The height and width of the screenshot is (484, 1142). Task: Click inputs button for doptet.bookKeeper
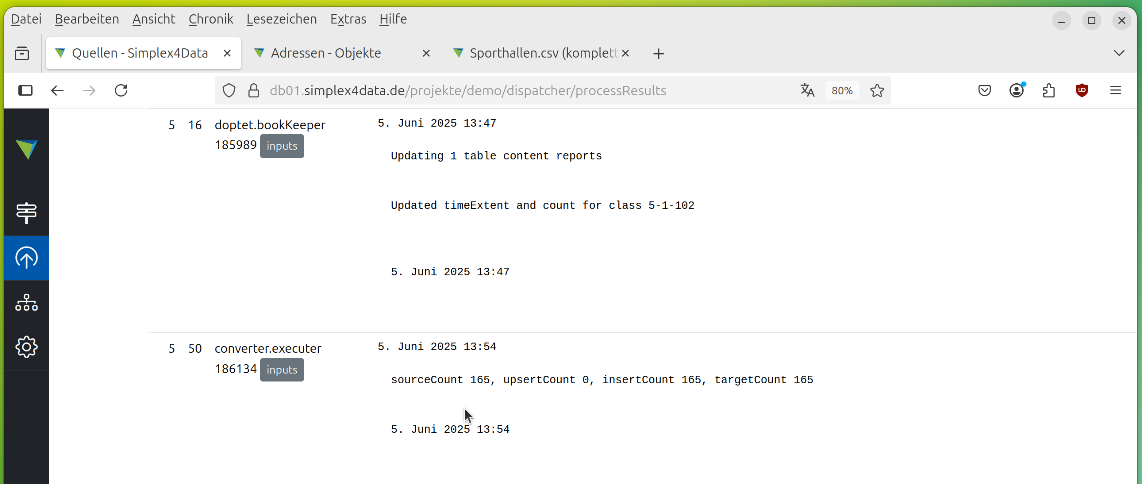pyautogui.click(x=282, y=146)
